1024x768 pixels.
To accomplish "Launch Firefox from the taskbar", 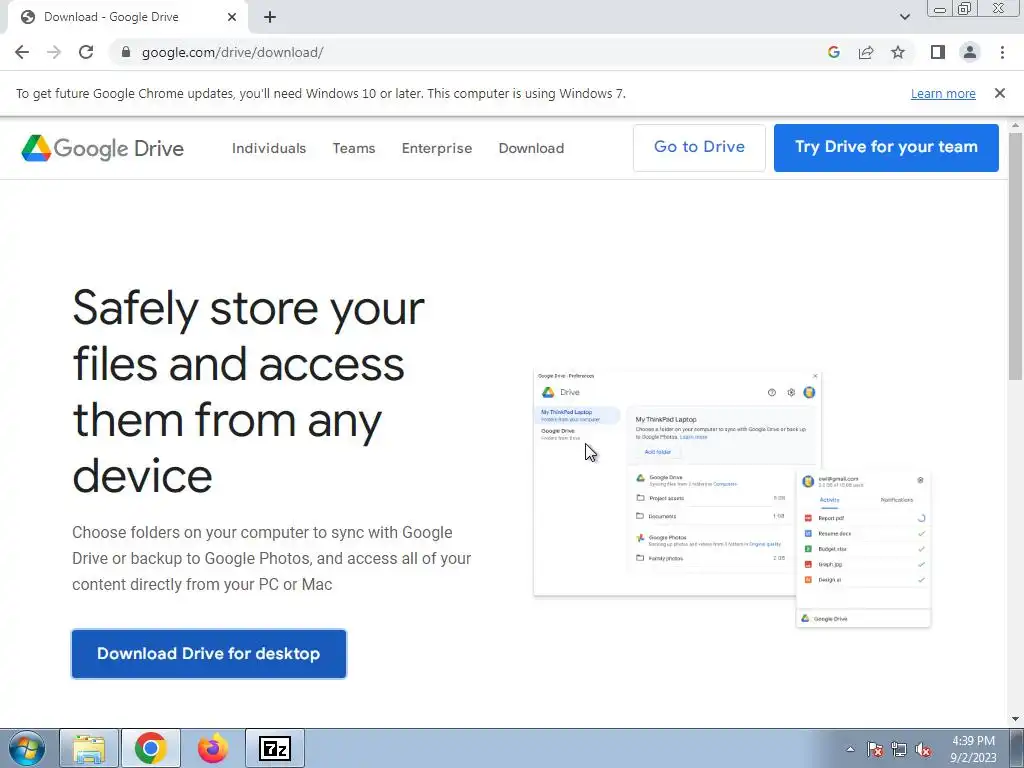I will point(213,748).
